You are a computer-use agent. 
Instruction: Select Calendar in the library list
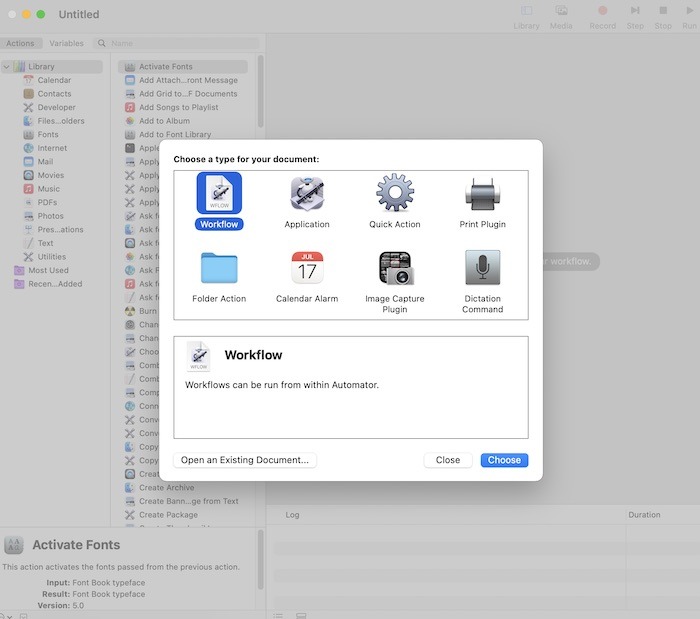tap(54, 80)
